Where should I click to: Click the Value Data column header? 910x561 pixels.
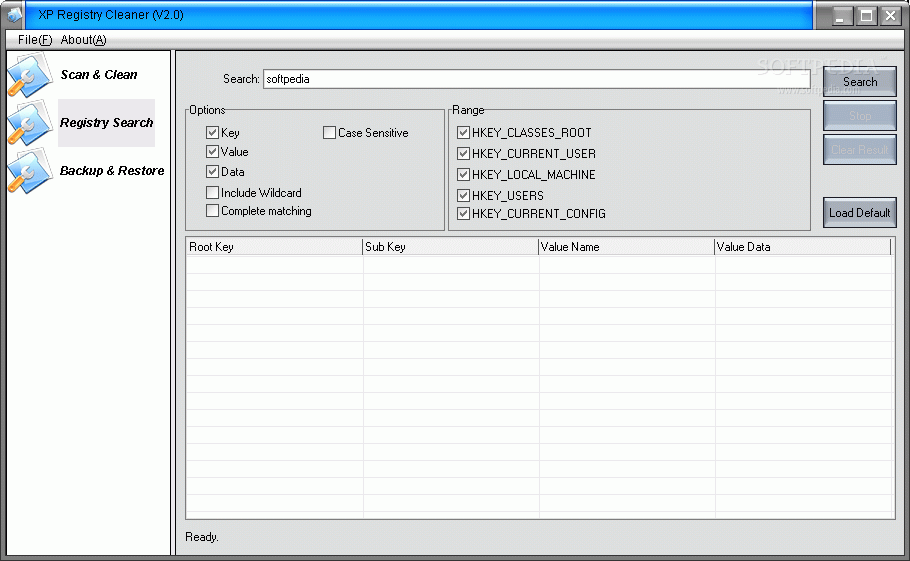(803, 247)
